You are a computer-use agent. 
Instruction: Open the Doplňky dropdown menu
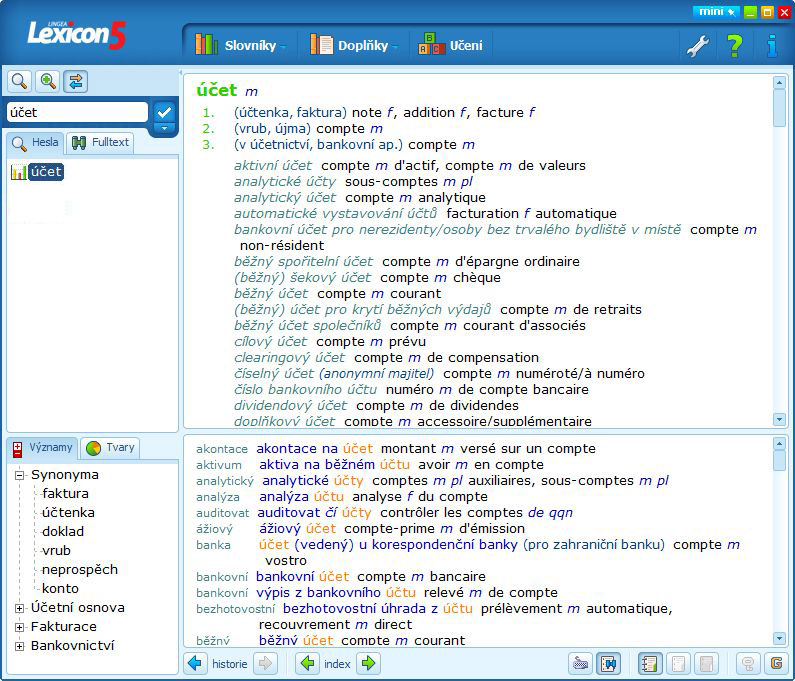(354, 46)
